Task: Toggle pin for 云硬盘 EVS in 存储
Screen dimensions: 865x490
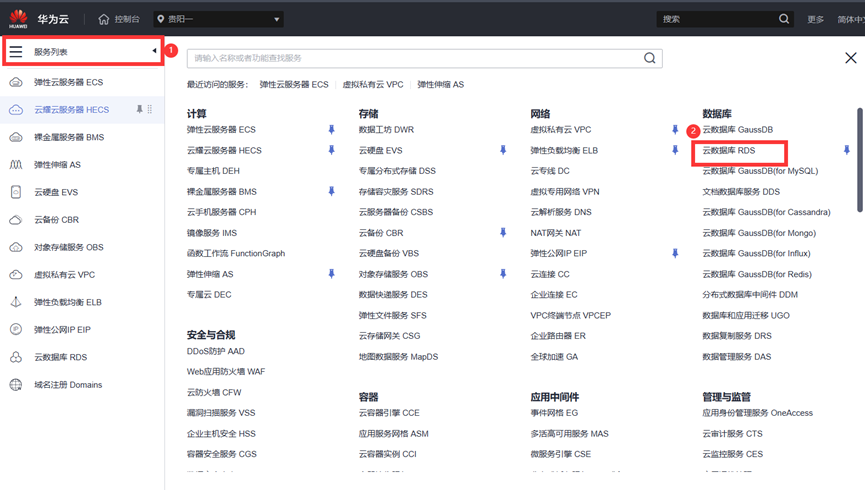Action: [x=503, y=150]
